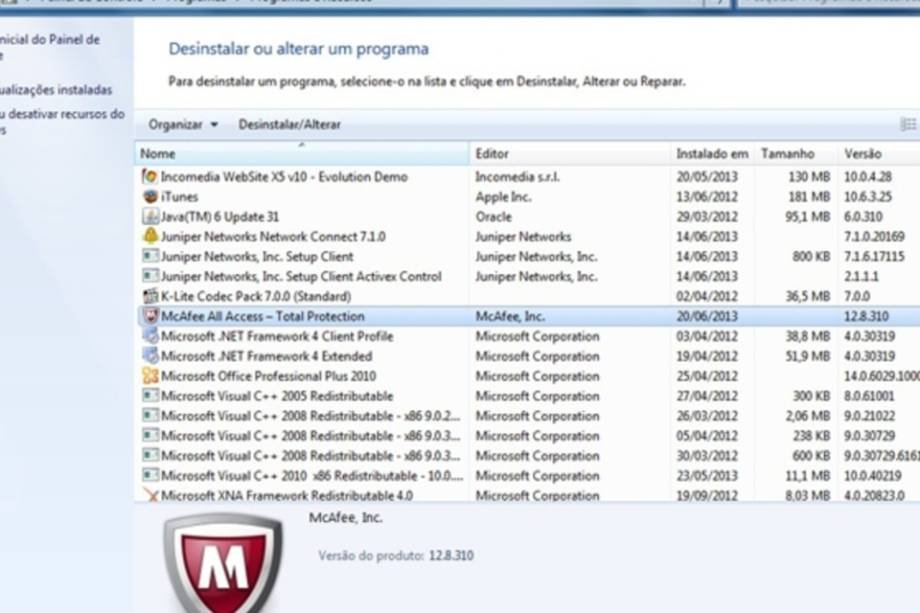
Task: Click the version value 10.6.3.25
Action: (x=868, y=197)
